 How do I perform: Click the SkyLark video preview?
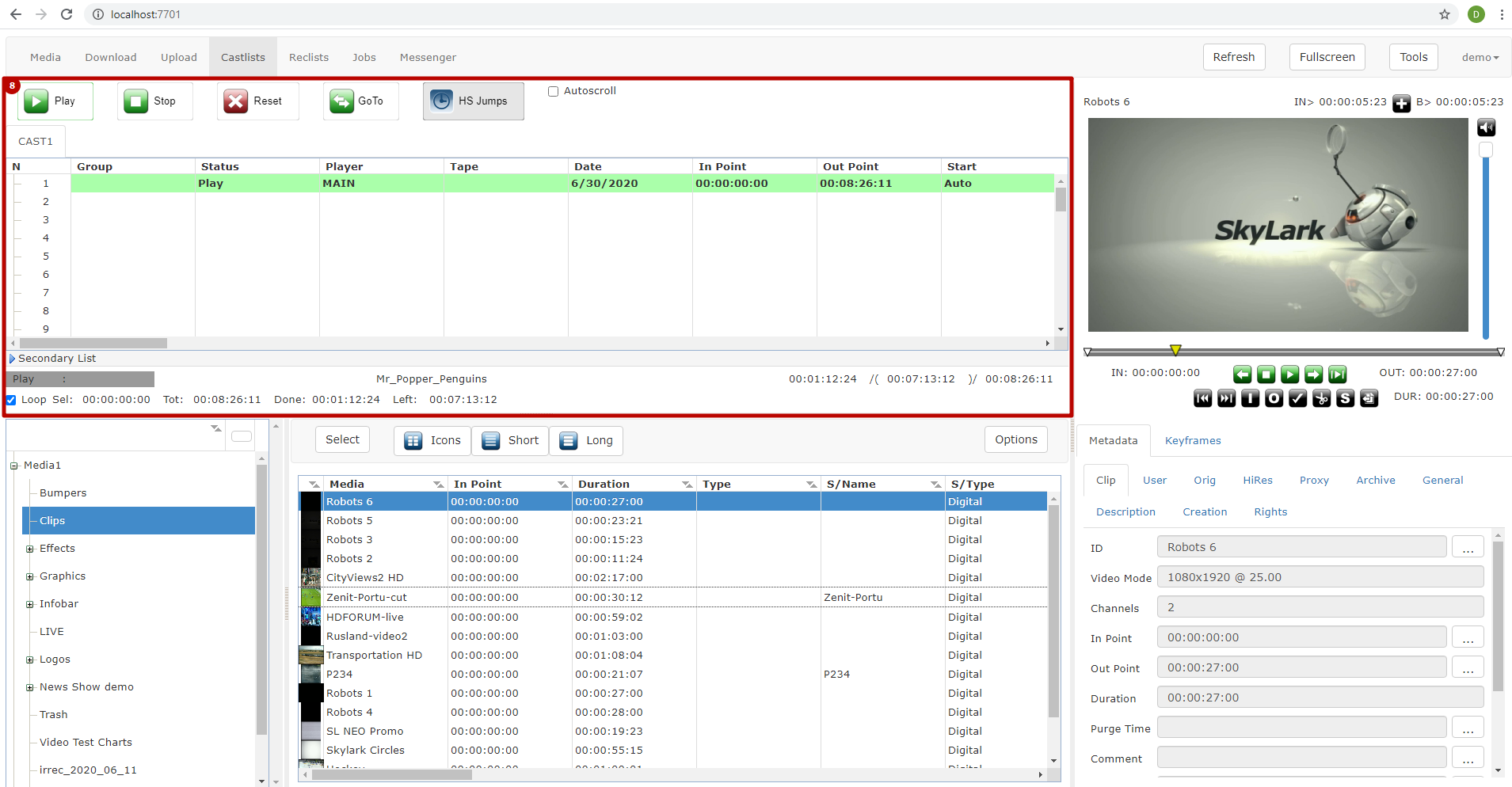click(1278, 225)
